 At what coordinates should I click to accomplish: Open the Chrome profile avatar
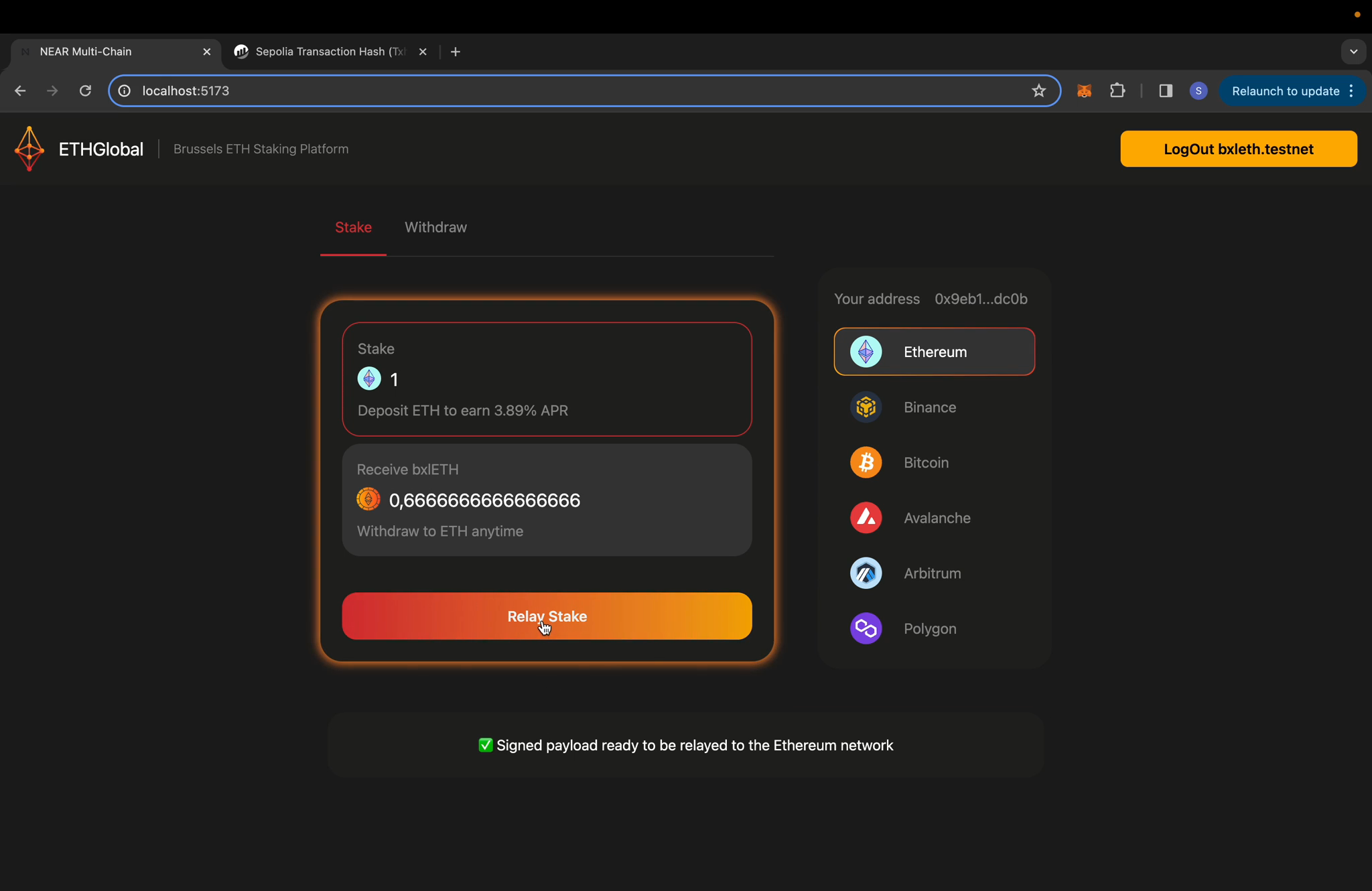coord(1198,90)
